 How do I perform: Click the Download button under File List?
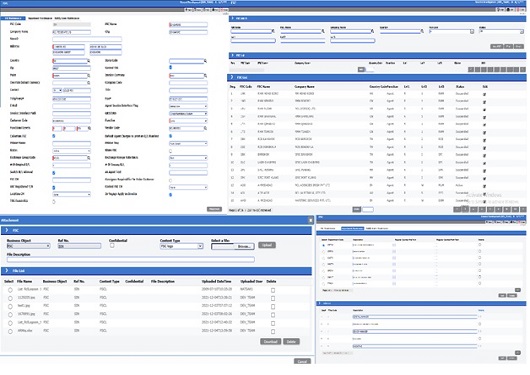(x=270, y=342)
